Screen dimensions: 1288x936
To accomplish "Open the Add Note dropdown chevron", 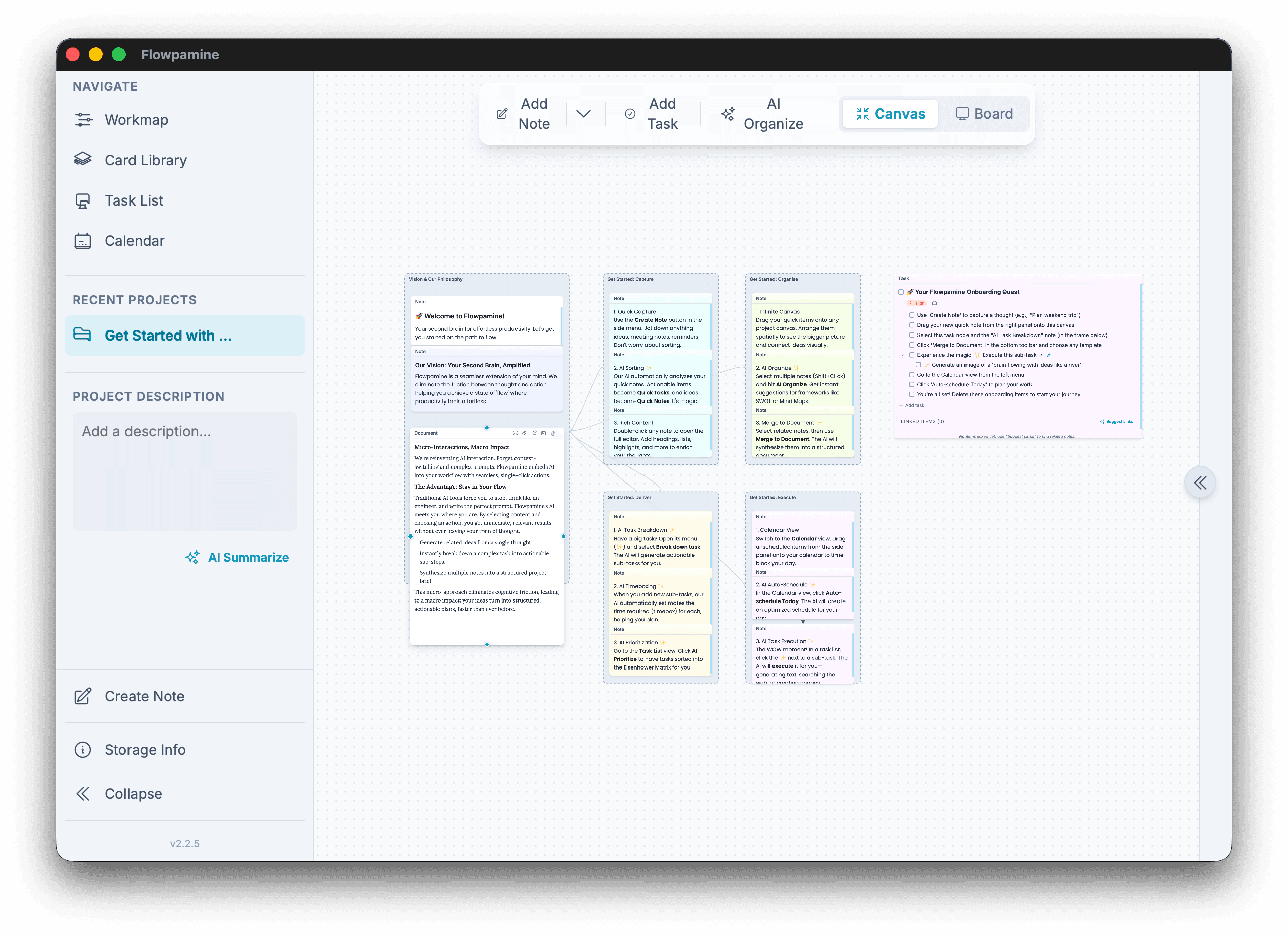I will pyautogui.click(x=585, y=113).
